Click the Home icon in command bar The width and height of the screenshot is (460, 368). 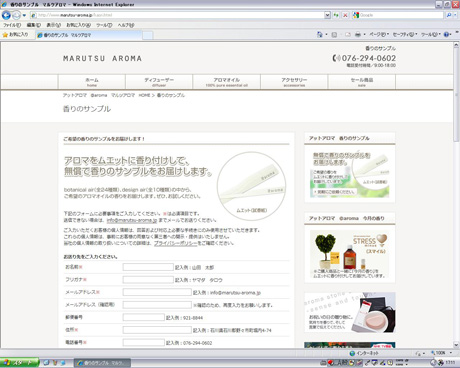(x=320, y=34)
